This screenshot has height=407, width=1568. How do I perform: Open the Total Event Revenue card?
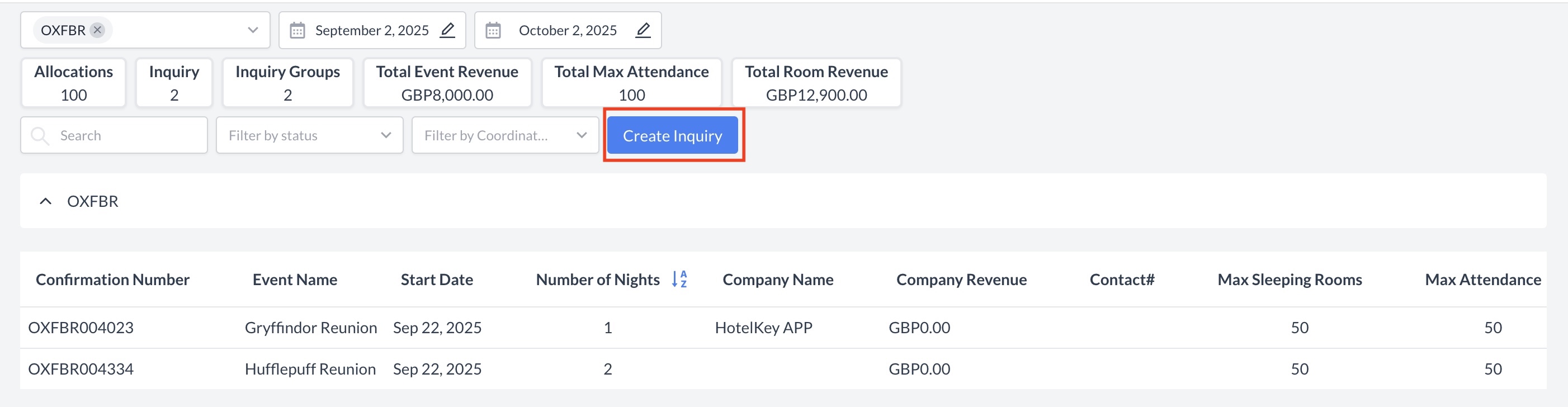point(447,83)
